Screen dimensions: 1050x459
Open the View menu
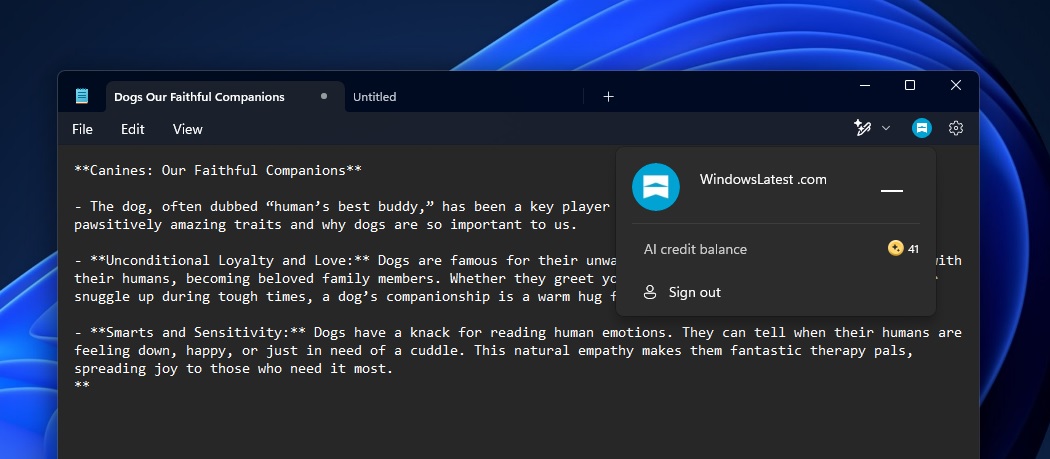tap(188, 129)
